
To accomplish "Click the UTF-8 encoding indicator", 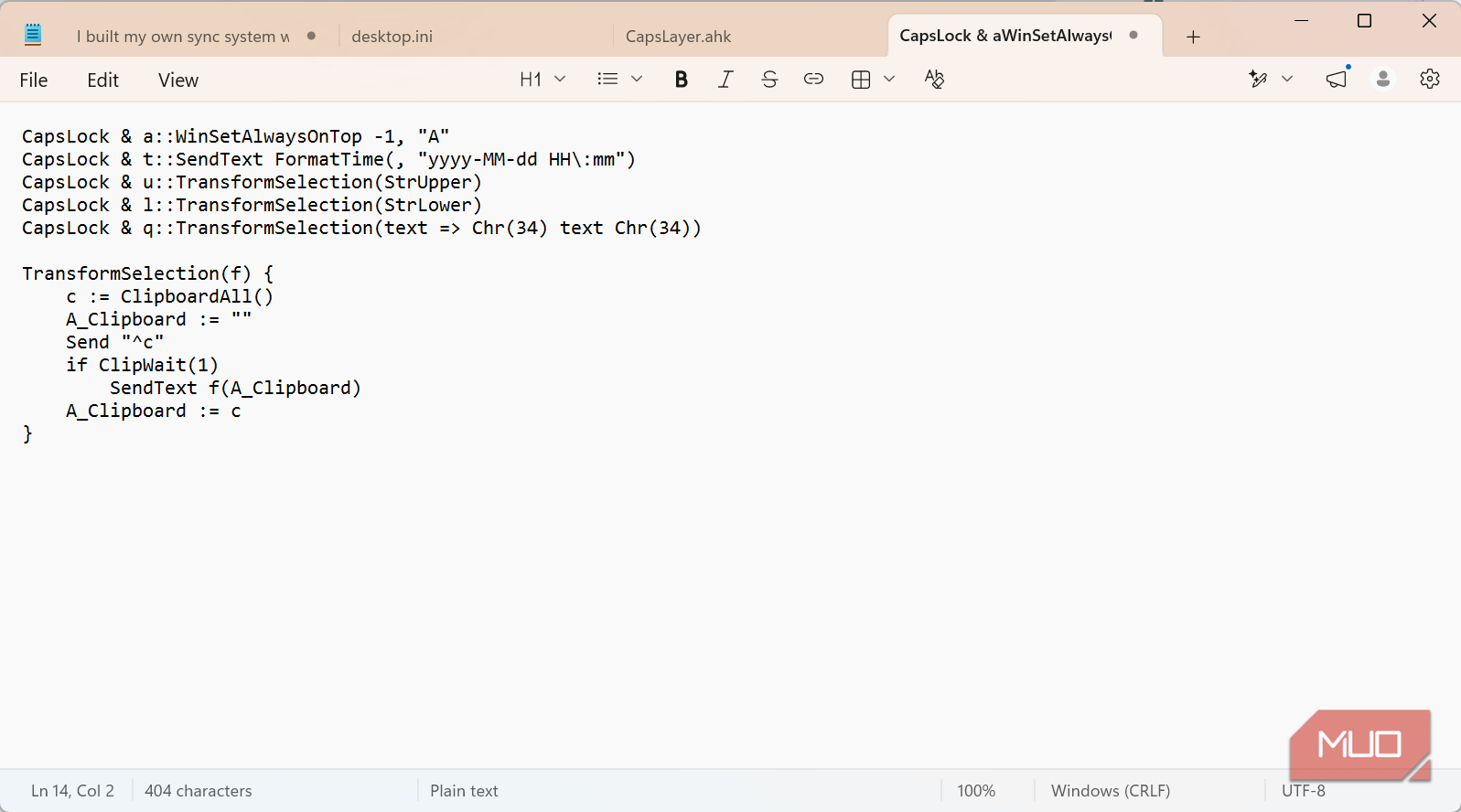I will [1304, 791].
